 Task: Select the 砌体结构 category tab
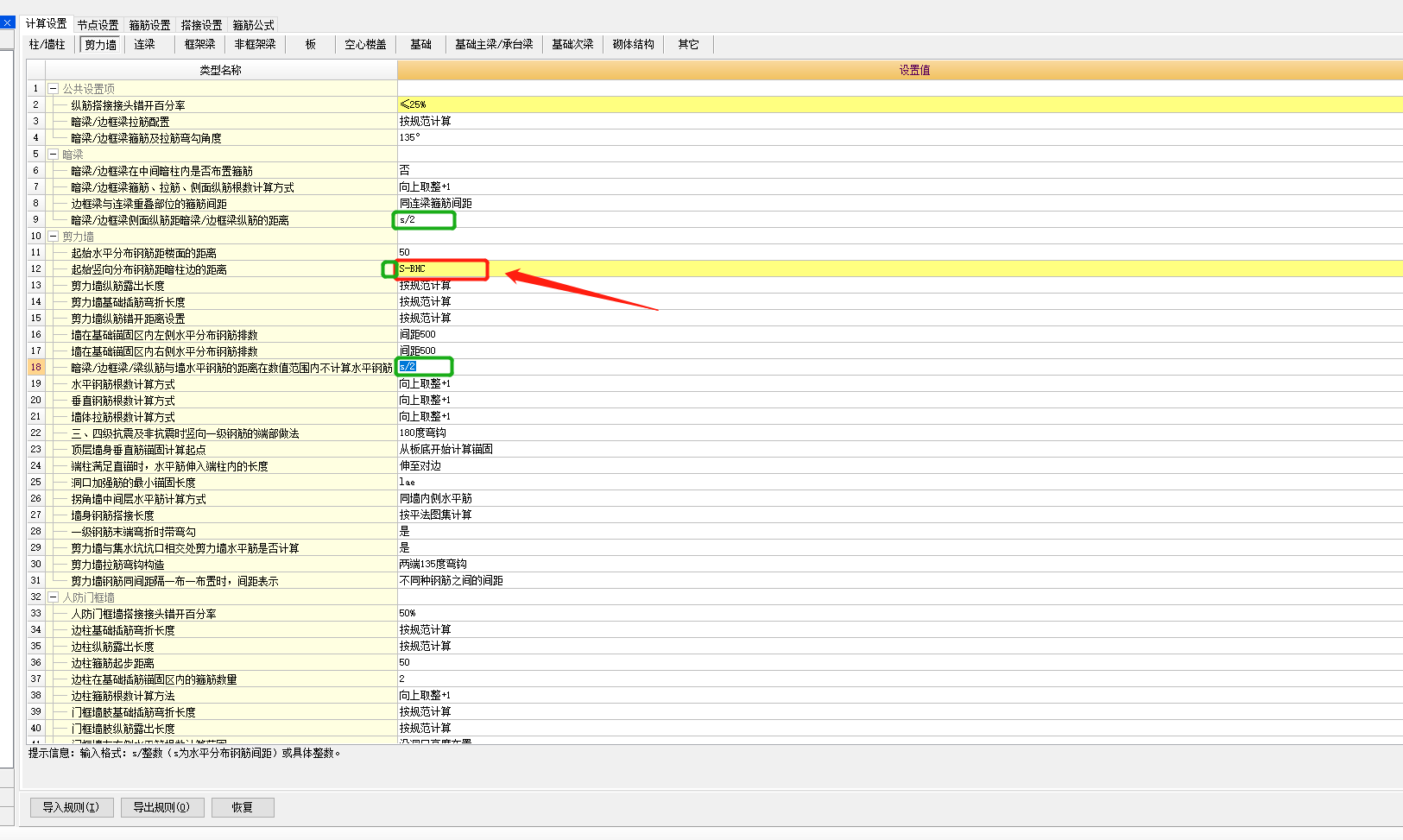(x=633, y=44)
